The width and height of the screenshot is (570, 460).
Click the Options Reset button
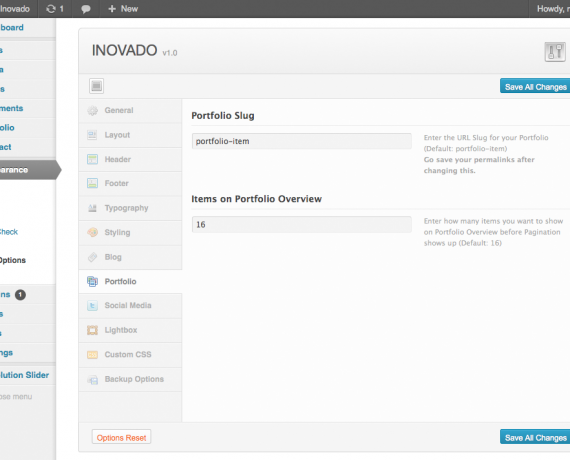click(x=121, y=437)
